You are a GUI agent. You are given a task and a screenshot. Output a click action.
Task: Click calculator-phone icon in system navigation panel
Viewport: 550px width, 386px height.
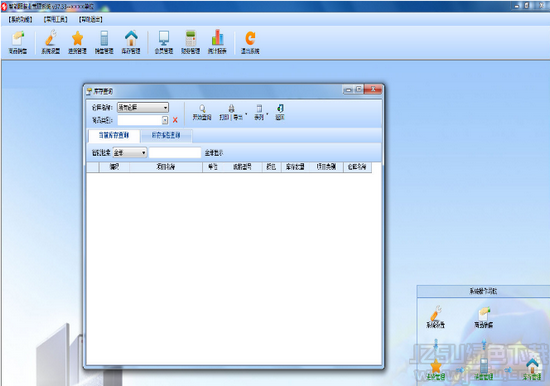[484, 366]
